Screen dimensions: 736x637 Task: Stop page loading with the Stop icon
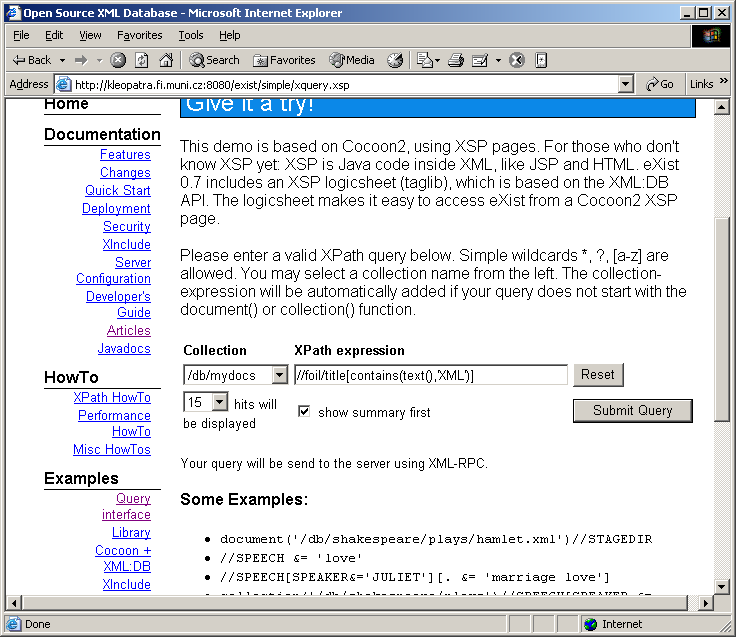point(118,60)
